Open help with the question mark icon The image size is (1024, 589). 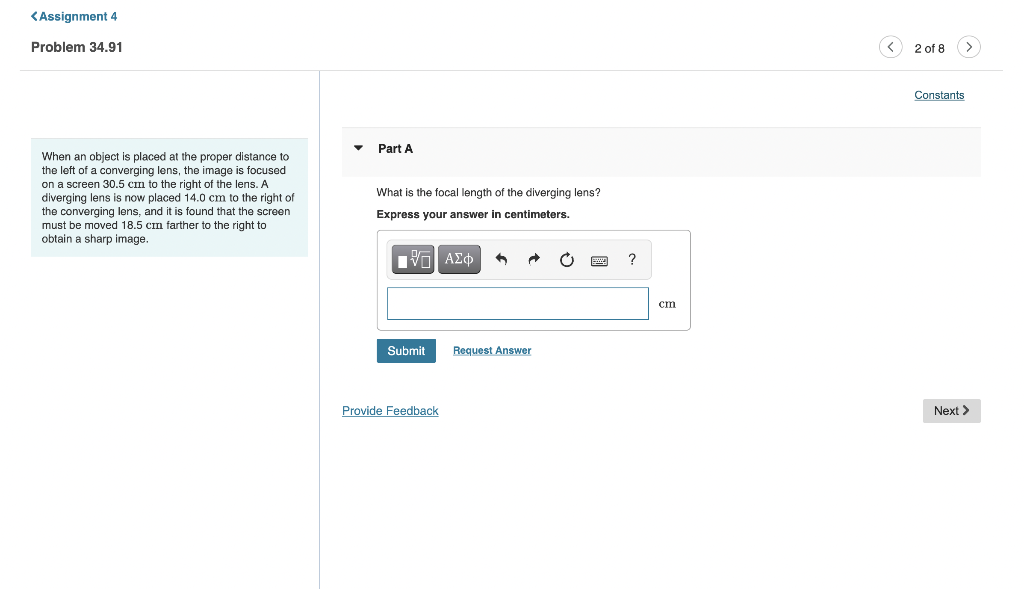632,259
